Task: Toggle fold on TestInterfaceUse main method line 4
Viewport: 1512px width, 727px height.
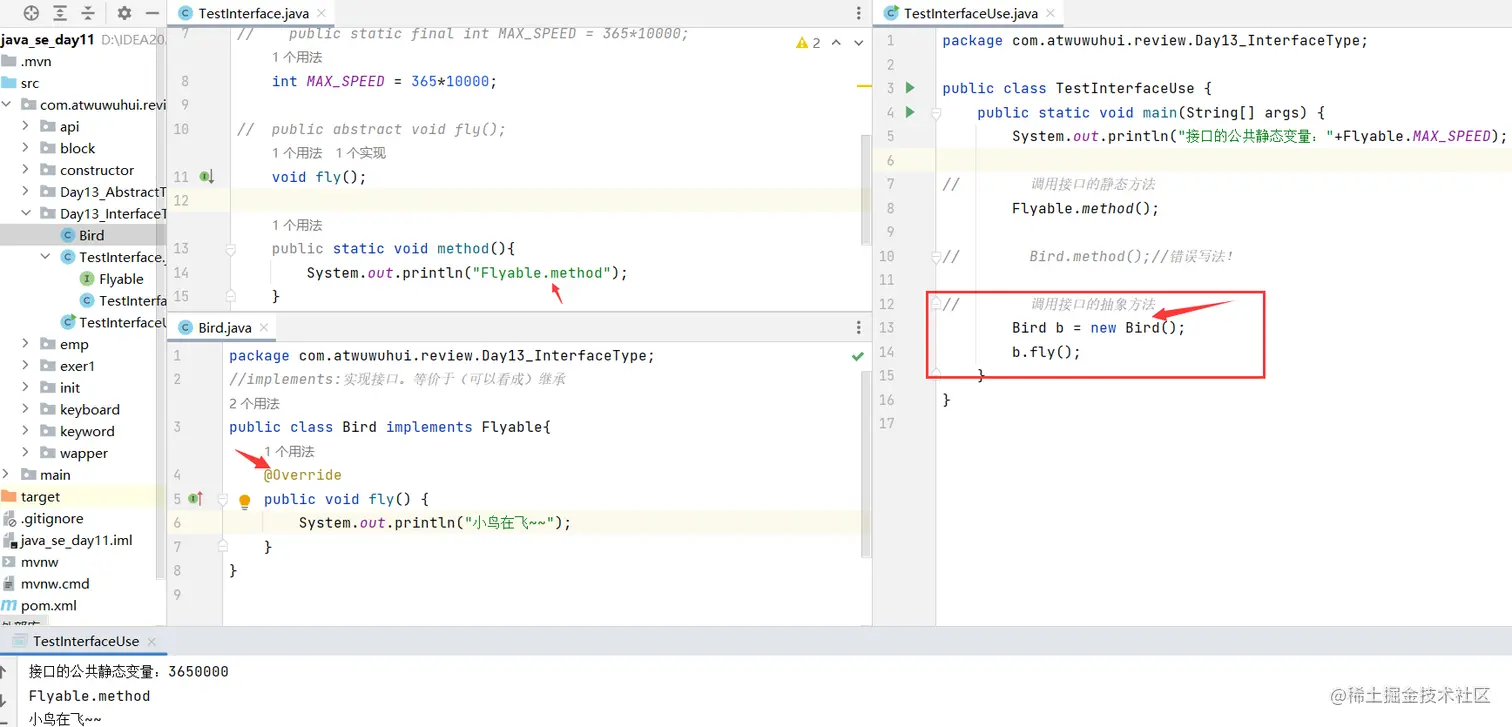Action: point(936,113)
